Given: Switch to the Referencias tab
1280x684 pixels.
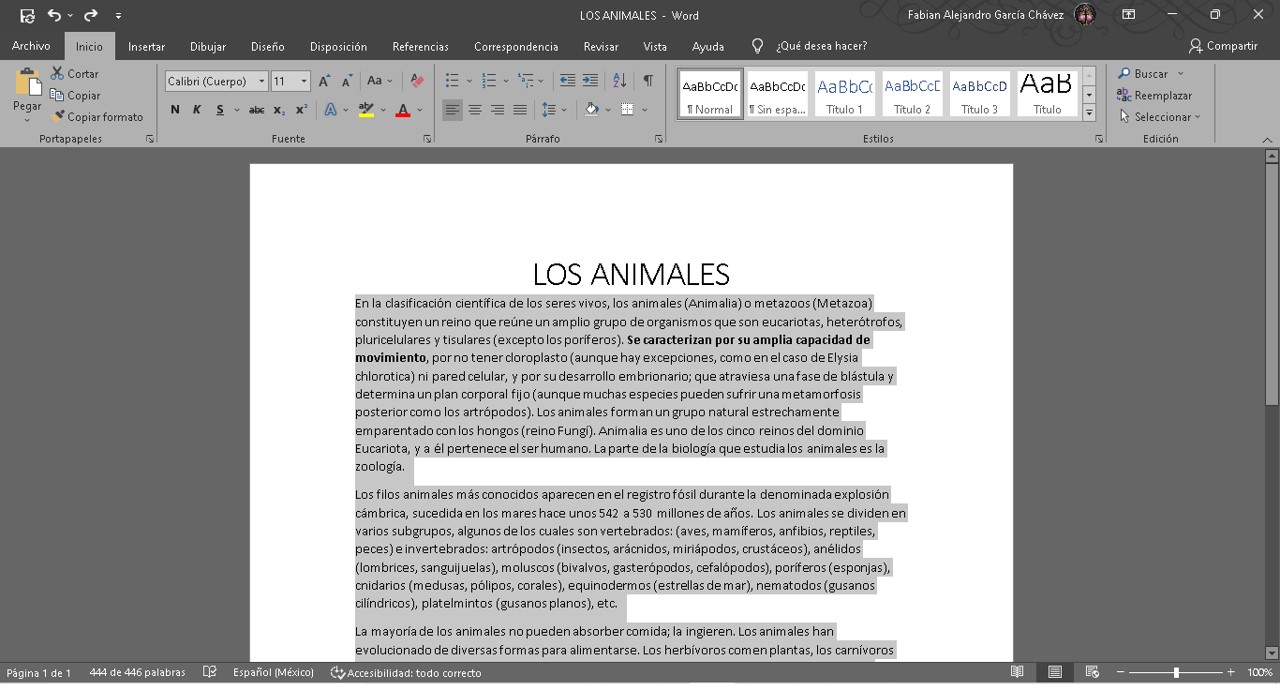Looking at the screenshot, I should click(x=420, y=46).
